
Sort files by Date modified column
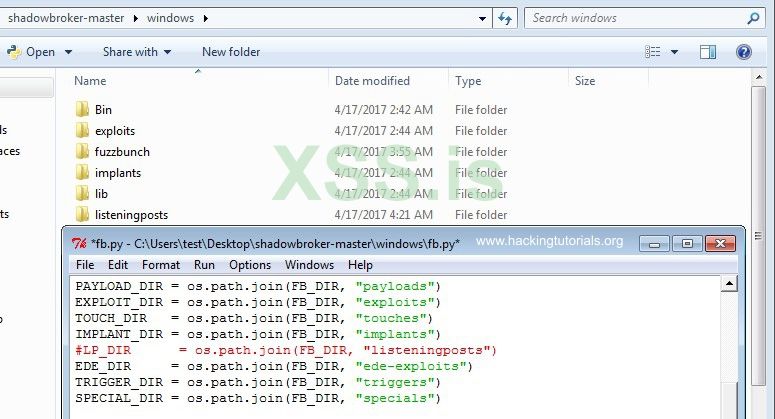coord(372,81)
